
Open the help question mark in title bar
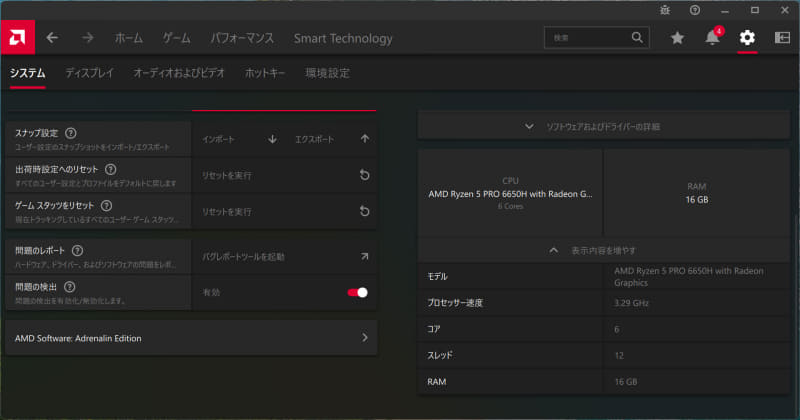click(695, 10)
